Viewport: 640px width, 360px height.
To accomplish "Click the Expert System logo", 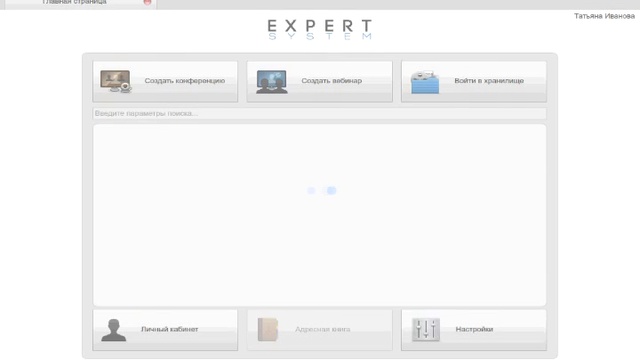I will (x=320, y=29).
